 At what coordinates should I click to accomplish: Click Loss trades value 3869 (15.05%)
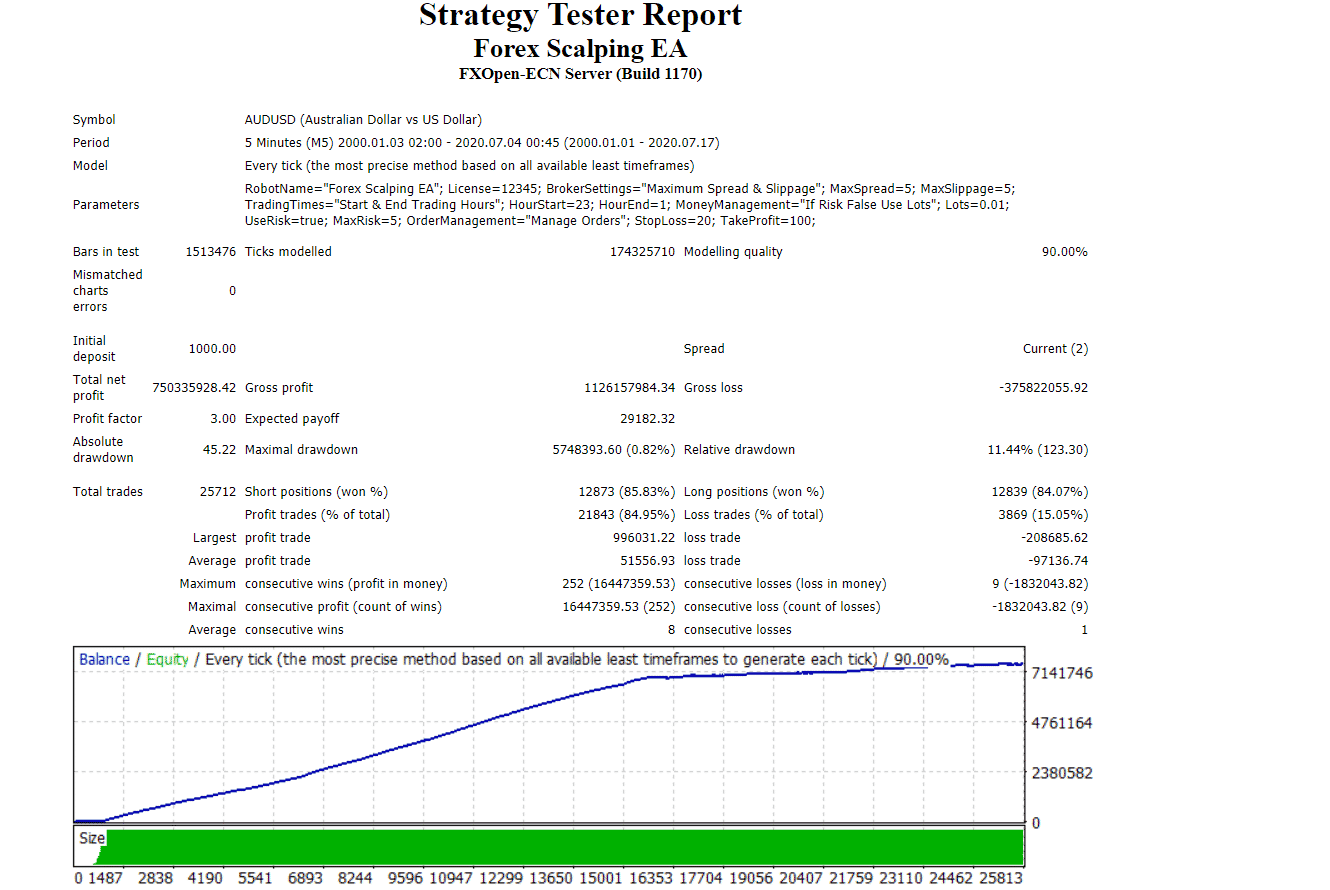[x=1044, y=515]
